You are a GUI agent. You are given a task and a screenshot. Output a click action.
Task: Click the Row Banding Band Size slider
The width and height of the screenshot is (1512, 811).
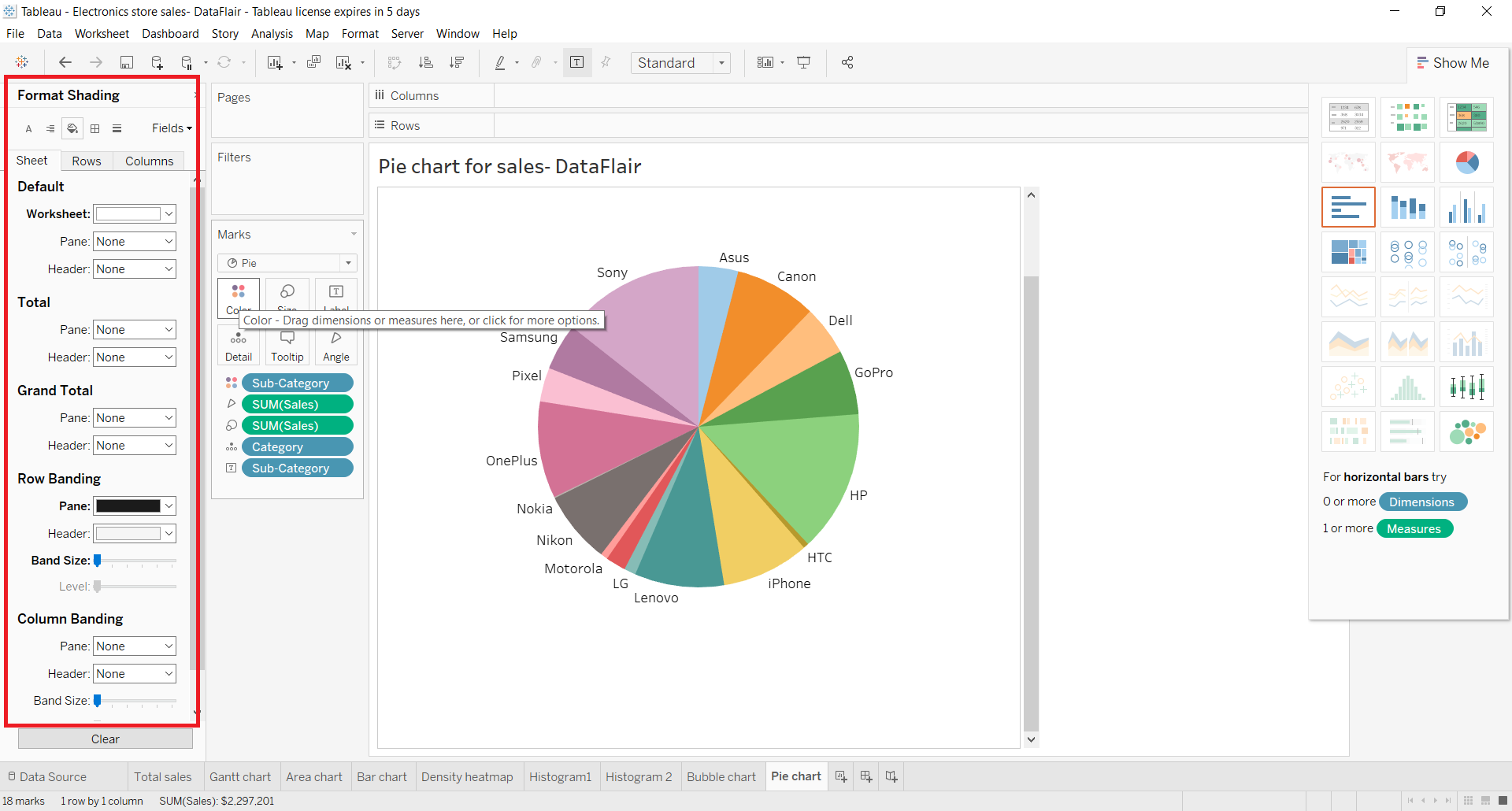click(135, 561)
